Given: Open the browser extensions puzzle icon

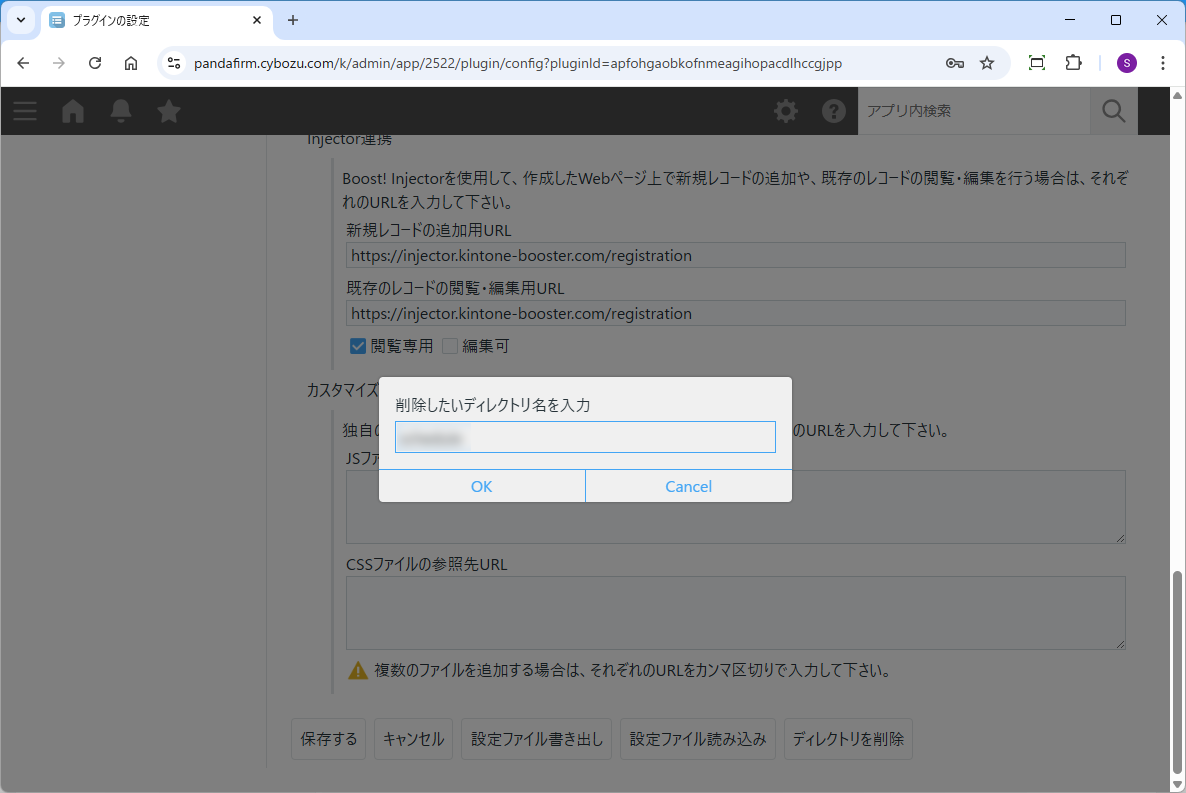Looking at the screenshot, I should tap(1073, 63).
